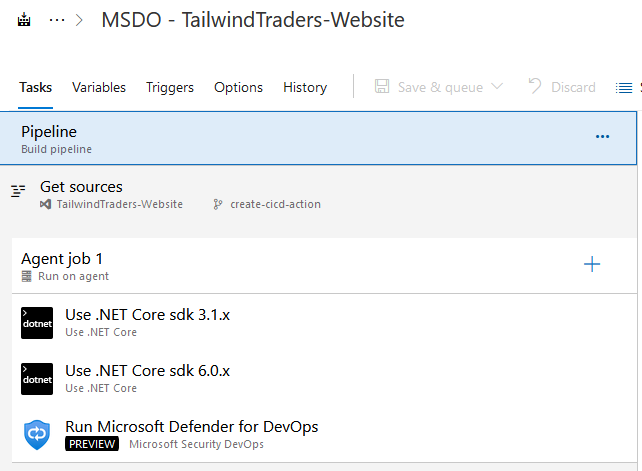
Task: Click the pipelines icon in the breadcrumb
Action: (24, 20)
